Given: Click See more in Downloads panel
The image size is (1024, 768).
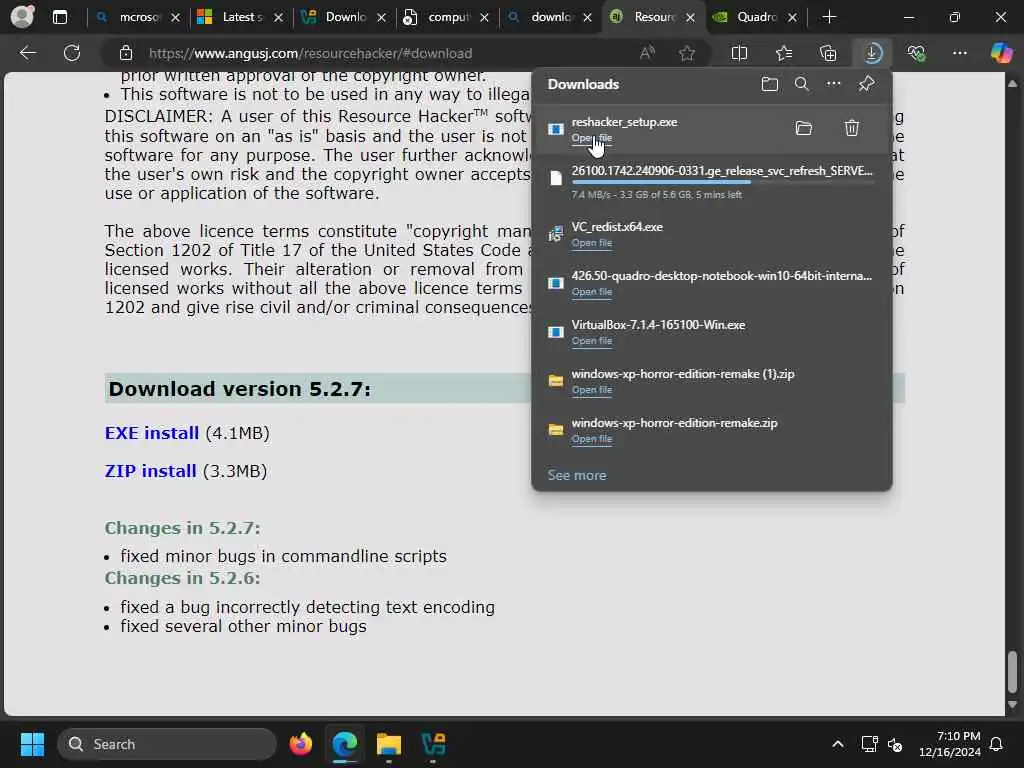Looking at the screenshot, I should tap(577, 475).
